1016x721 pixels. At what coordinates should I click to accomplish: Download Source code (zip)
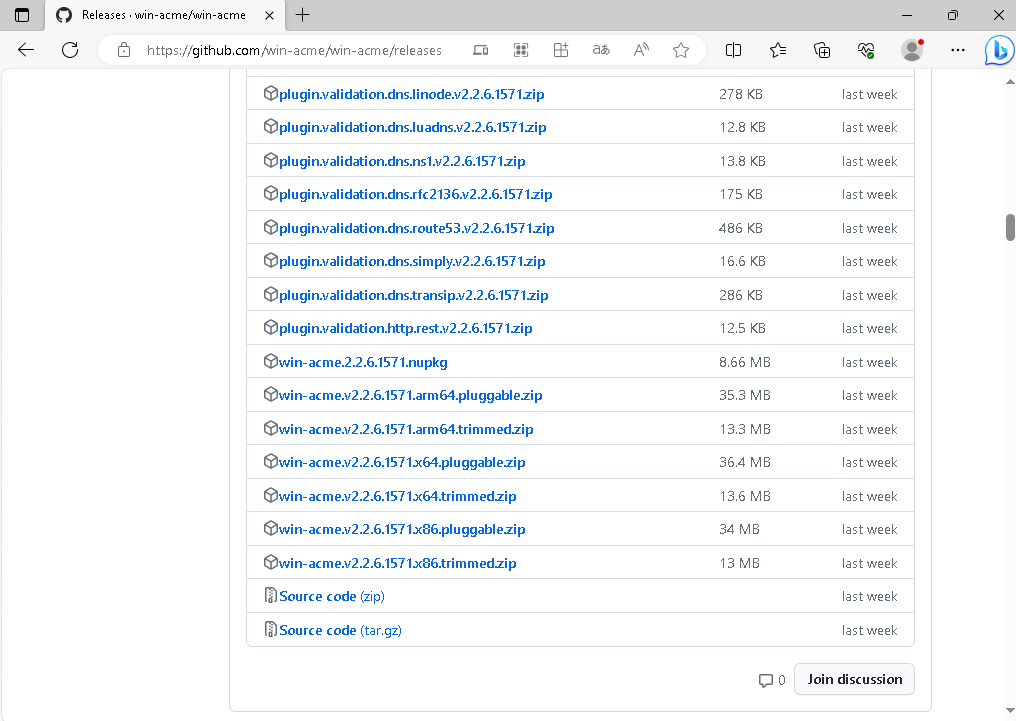[332, 596]
